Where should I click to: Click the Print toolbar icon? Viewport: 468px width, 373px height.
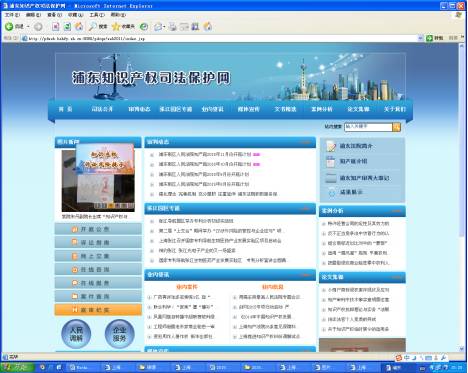point(172,26)
